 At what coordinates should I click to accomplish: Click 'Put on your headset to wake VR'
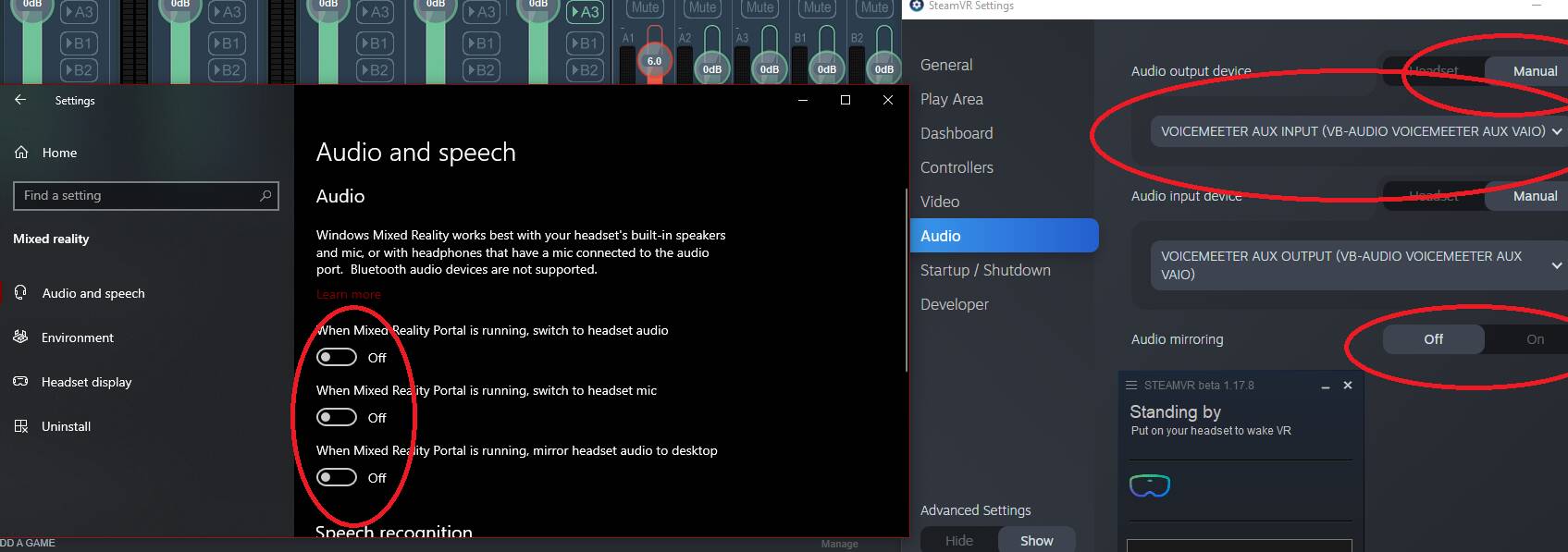point(1211,431)
